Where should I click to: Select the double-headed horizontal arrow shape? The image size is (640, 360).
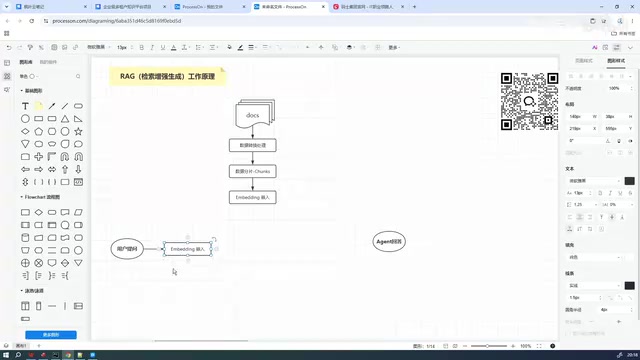[x=52, y=169]
